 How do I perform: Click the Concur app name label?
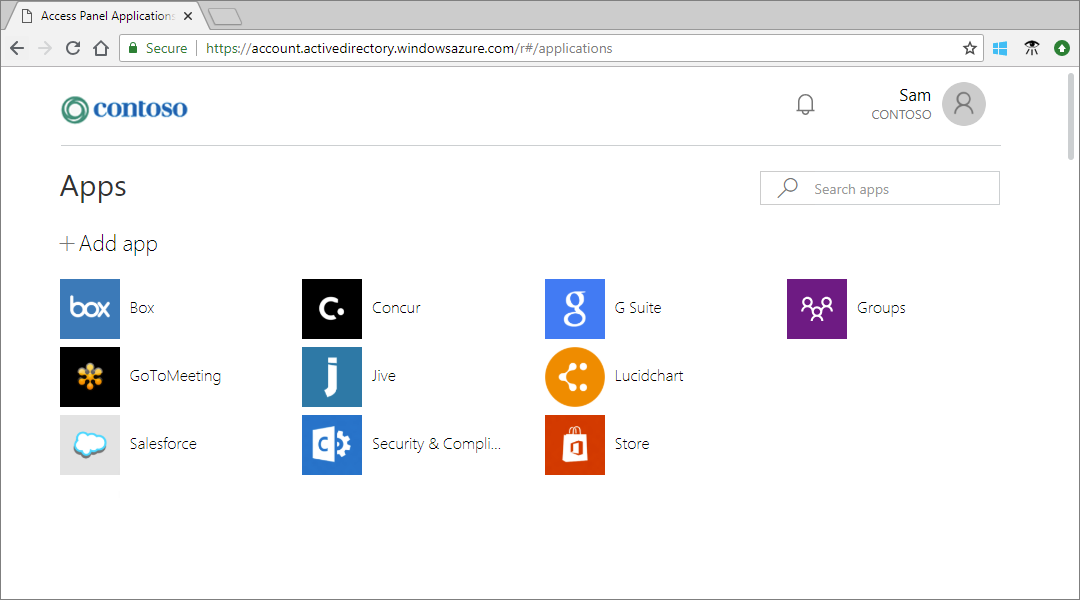click(396, 308)
